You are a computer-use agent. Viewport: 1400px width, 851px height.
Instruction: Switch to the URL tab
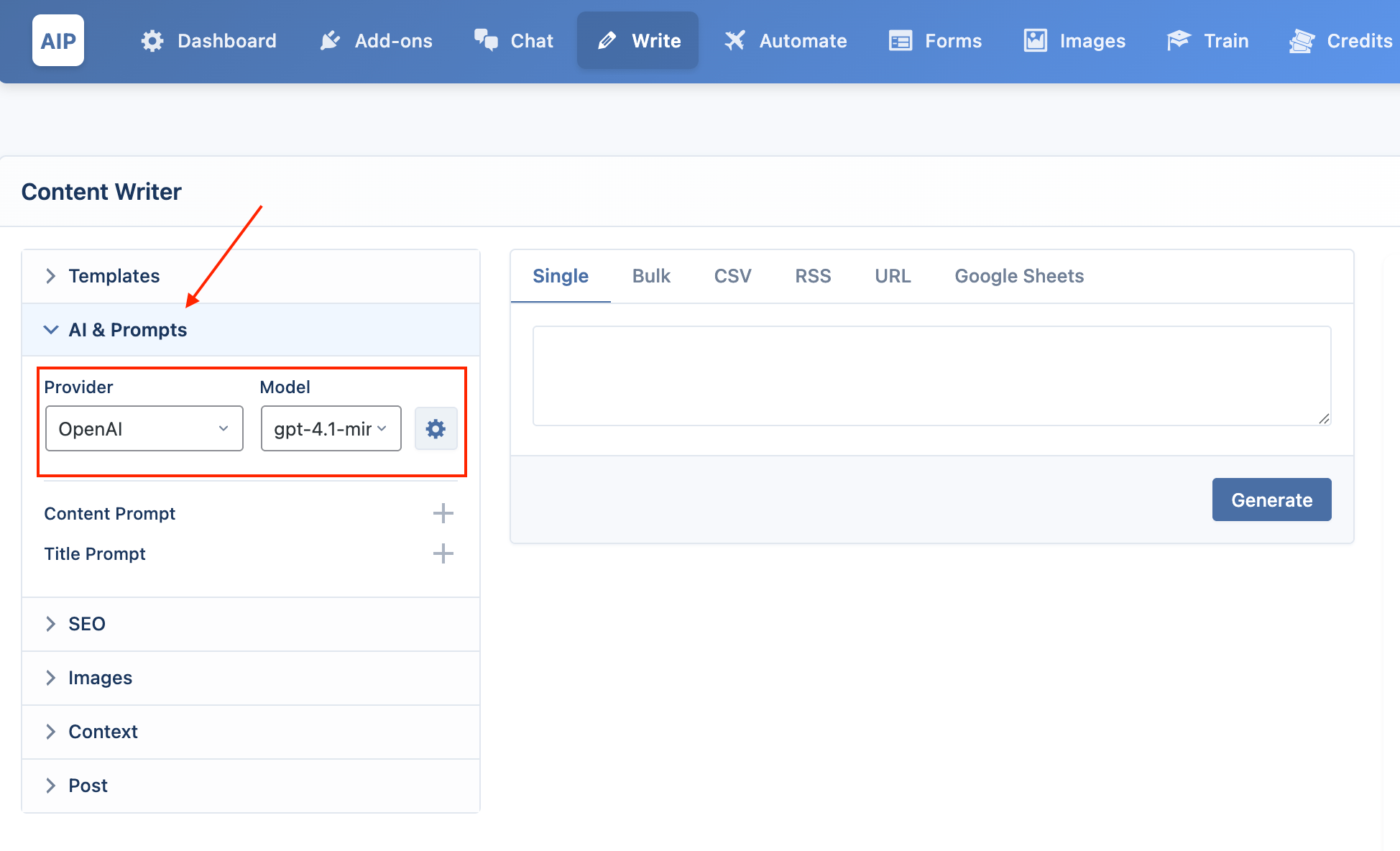(893, 276)
